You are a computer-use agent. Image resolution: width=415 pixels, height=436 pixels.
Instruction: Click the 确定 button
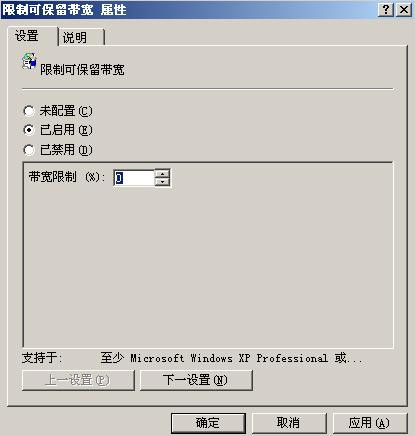208,423
